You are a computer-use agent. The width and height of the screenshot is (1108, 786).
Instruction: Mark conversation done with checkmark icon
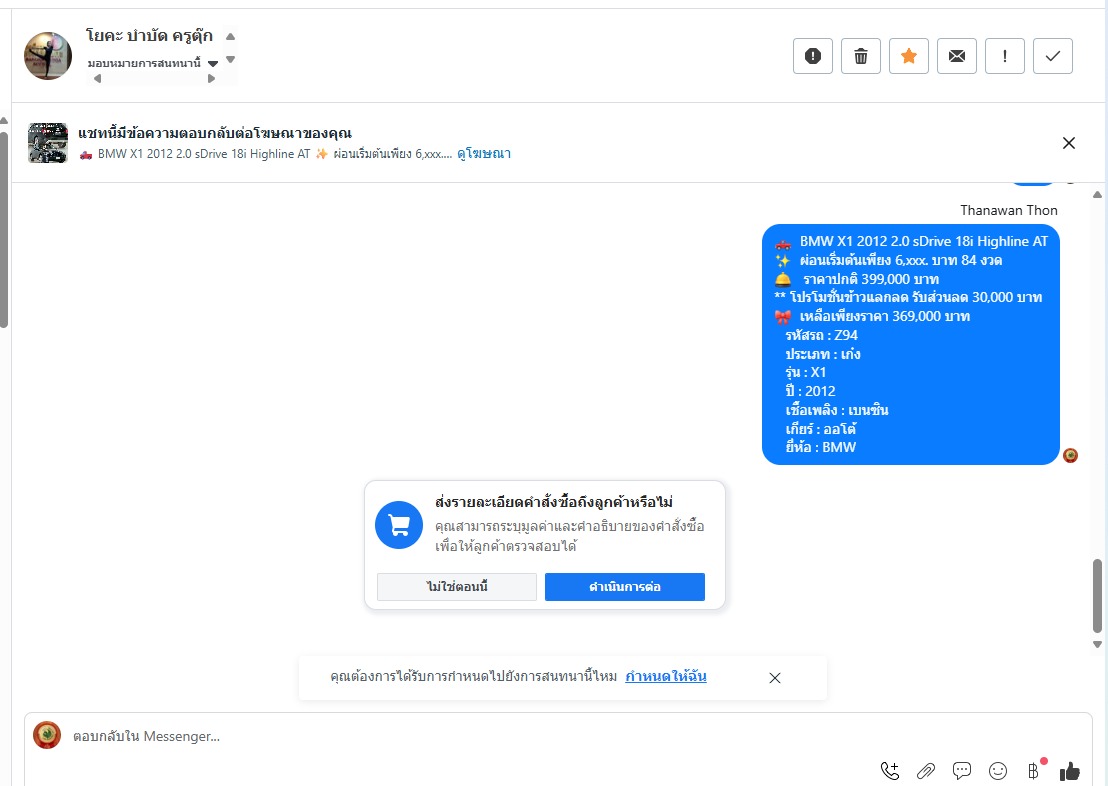[x=1053, y=56]
